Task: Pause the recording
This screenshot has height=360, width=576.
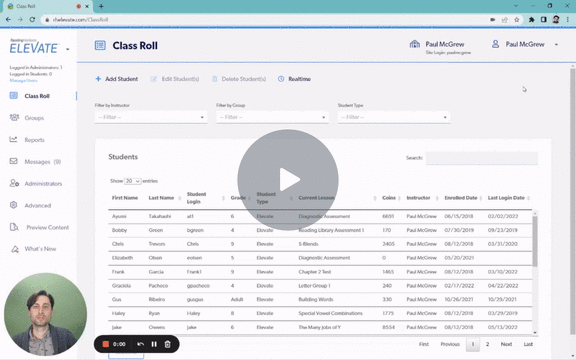Action: click(x=154, y=344)
